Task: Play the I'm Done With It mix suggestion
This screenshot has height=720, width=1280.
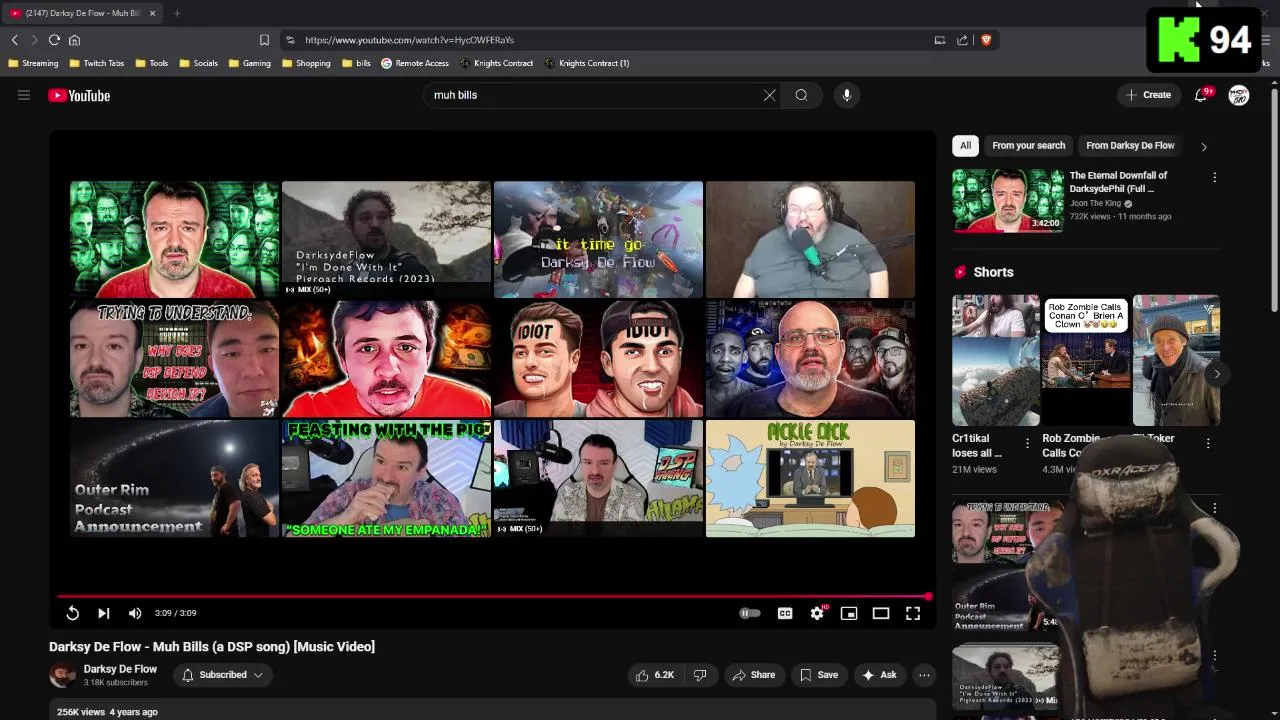Action: tap(386, 239)
